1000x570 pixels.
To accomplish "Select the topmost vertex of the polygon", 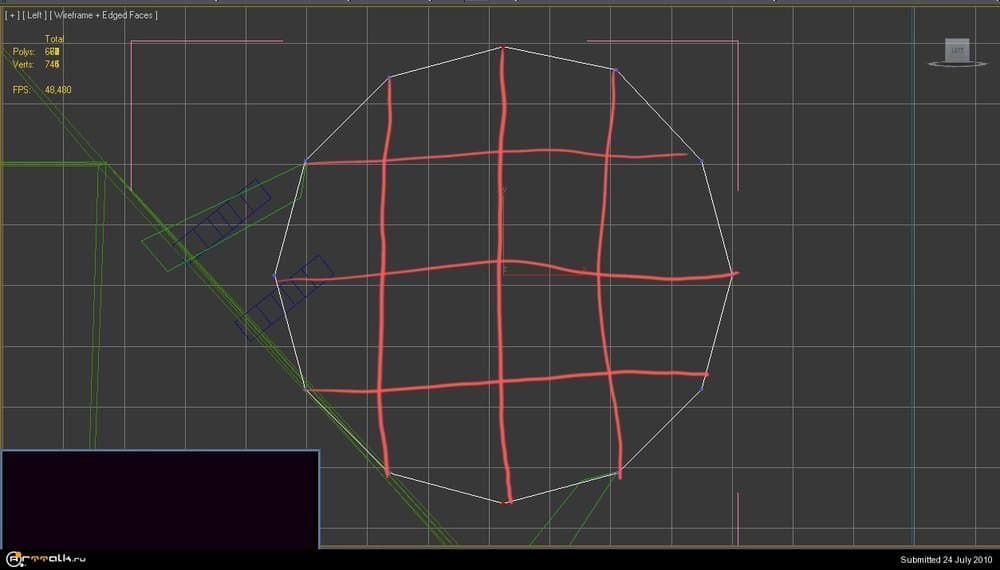I will tap(503, 46).
